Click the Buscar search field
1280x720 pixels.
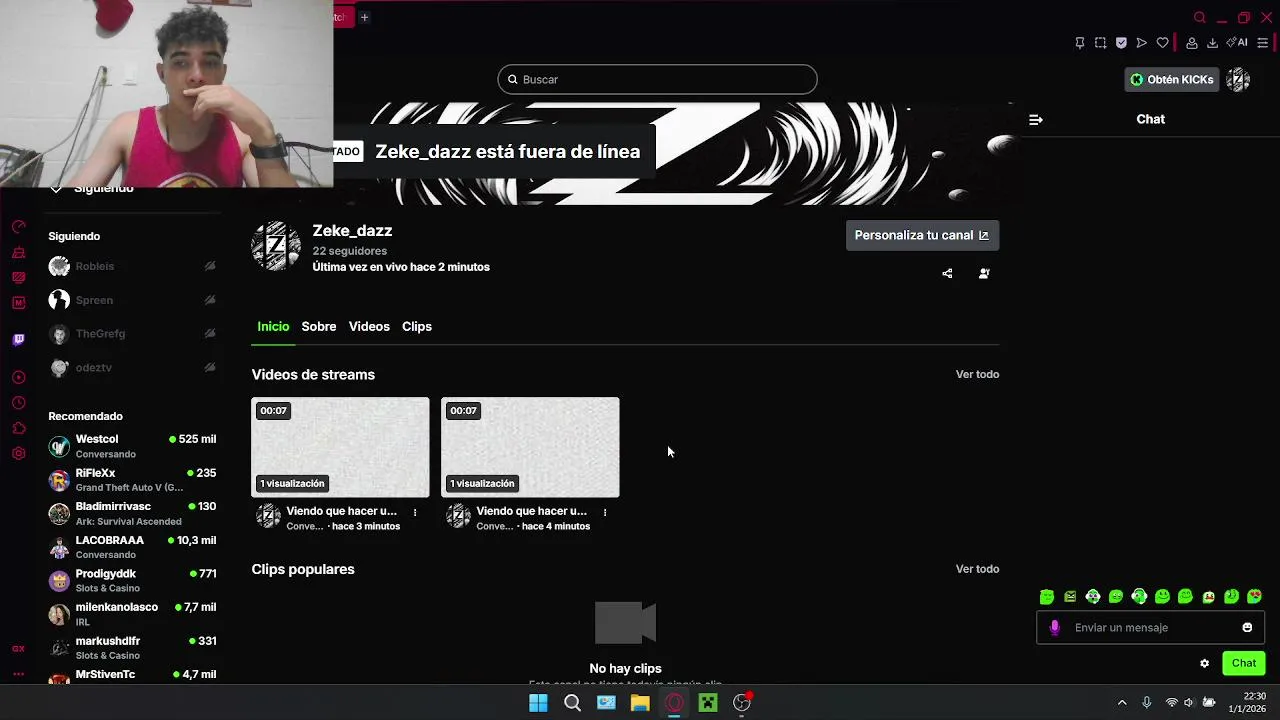tap(657, 79)
